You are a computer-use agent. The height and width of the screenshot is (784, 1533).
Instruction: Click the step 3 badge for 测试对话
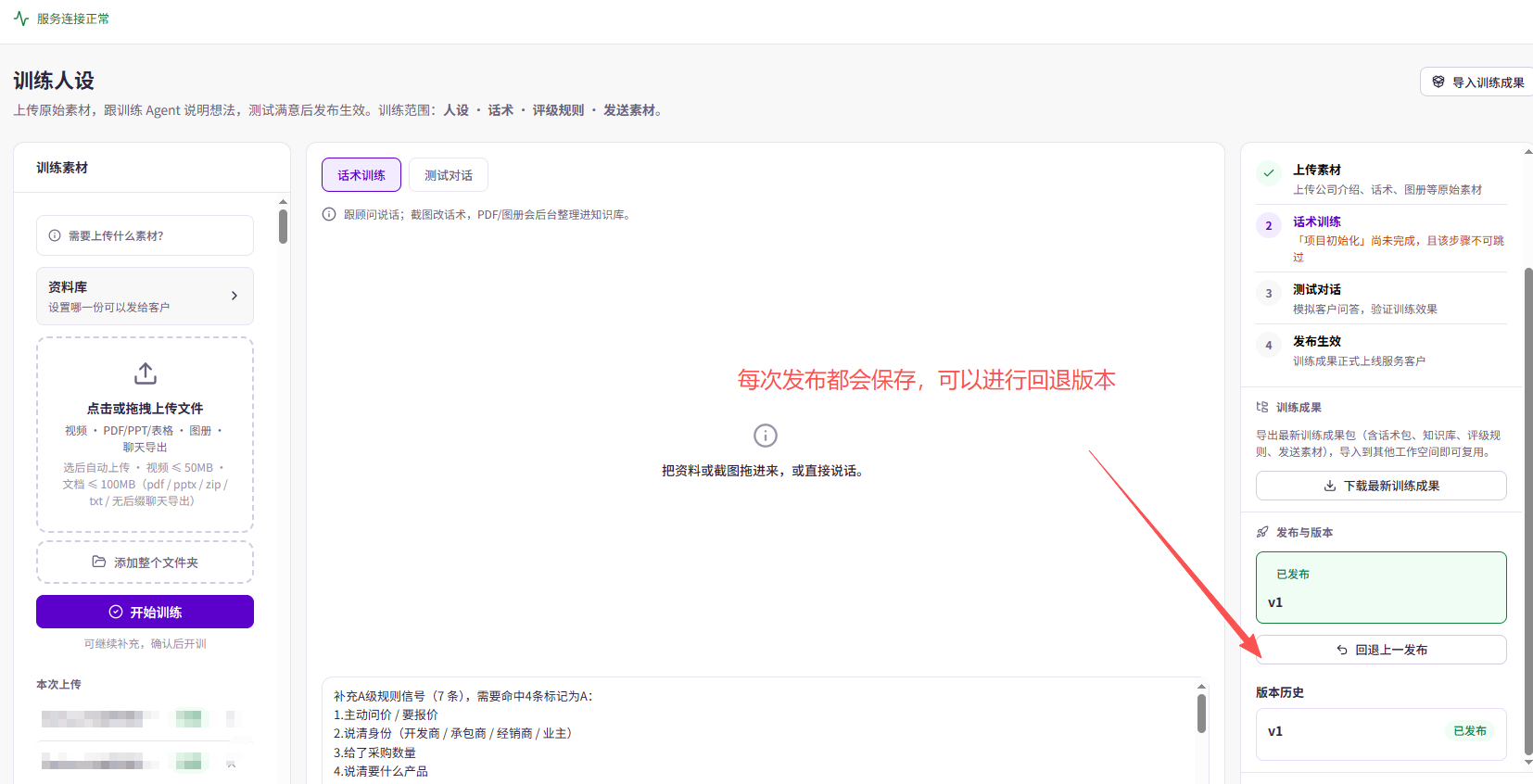pos(1269,293)
